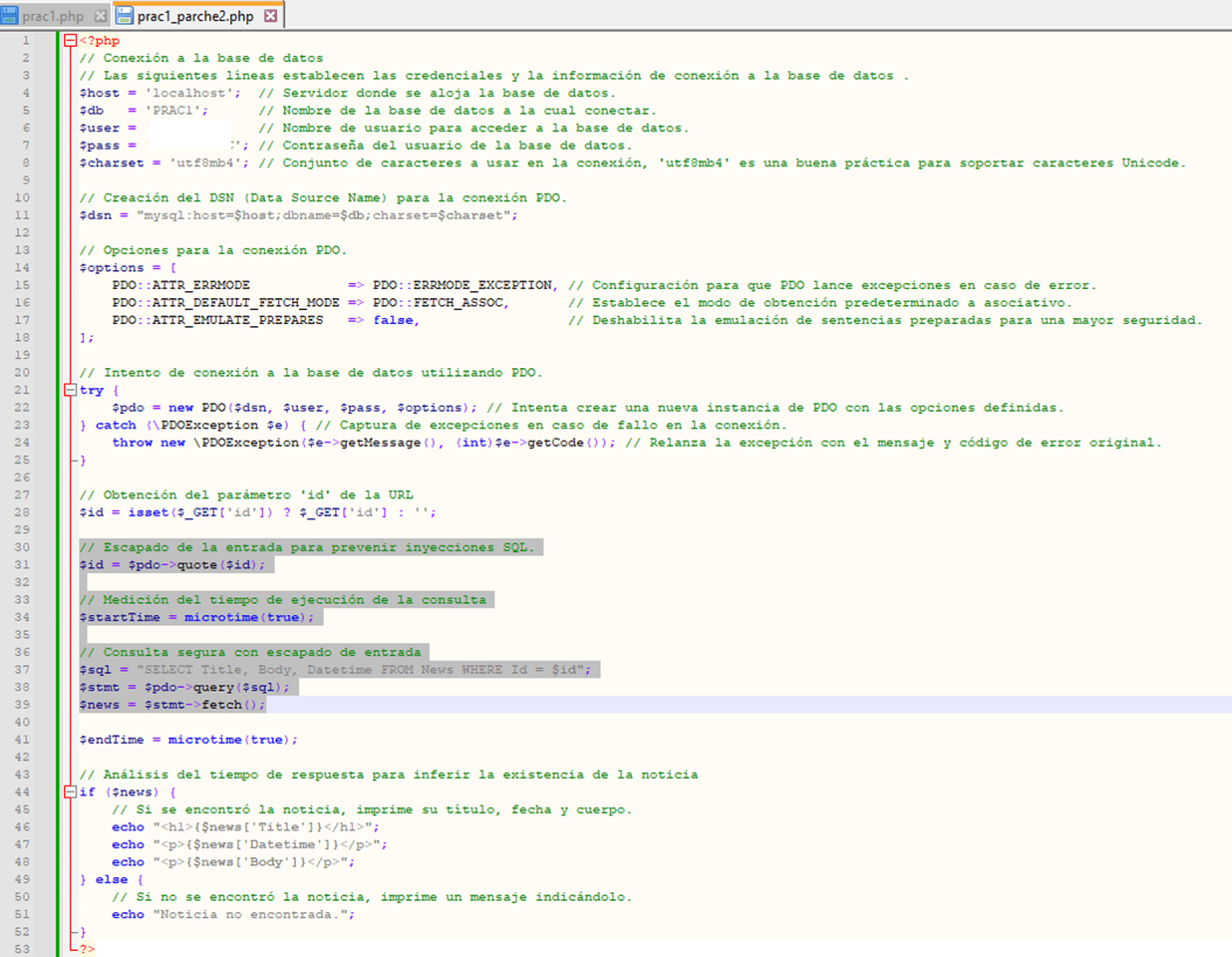Switch to the prac1.php tab
Viewport: 1232px width, 957px height.
[53, 16]
